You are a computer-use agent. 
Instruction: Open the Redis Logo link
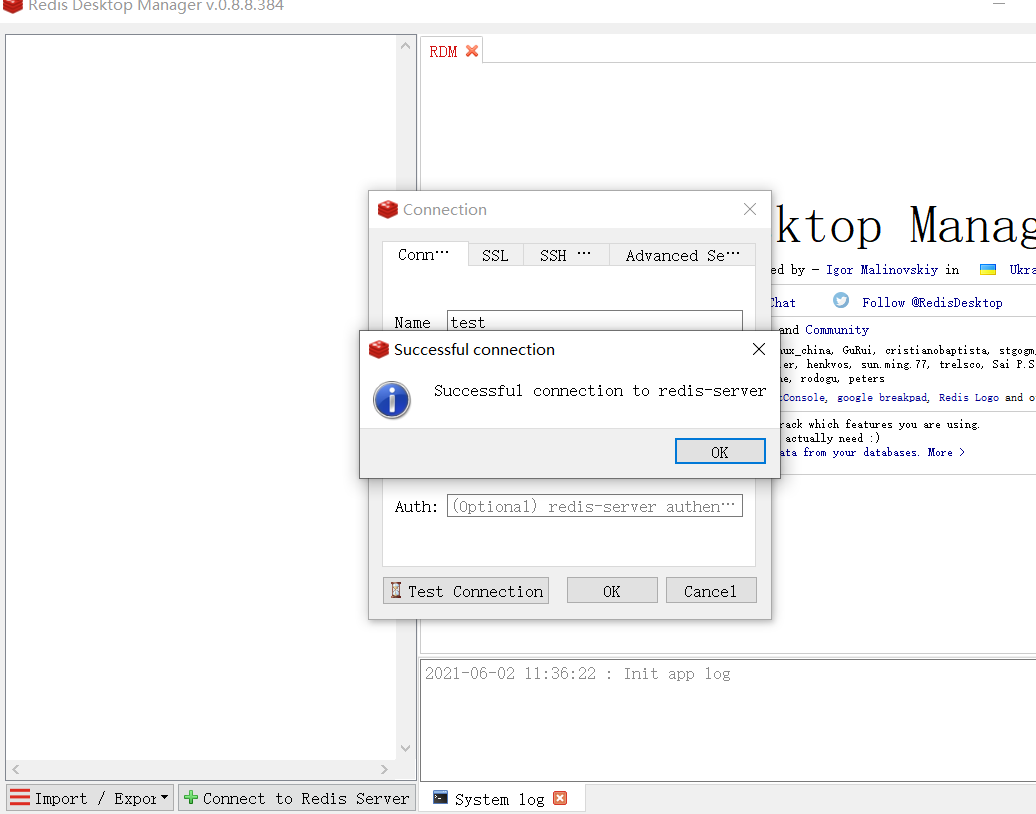click(x=969, y=397)
